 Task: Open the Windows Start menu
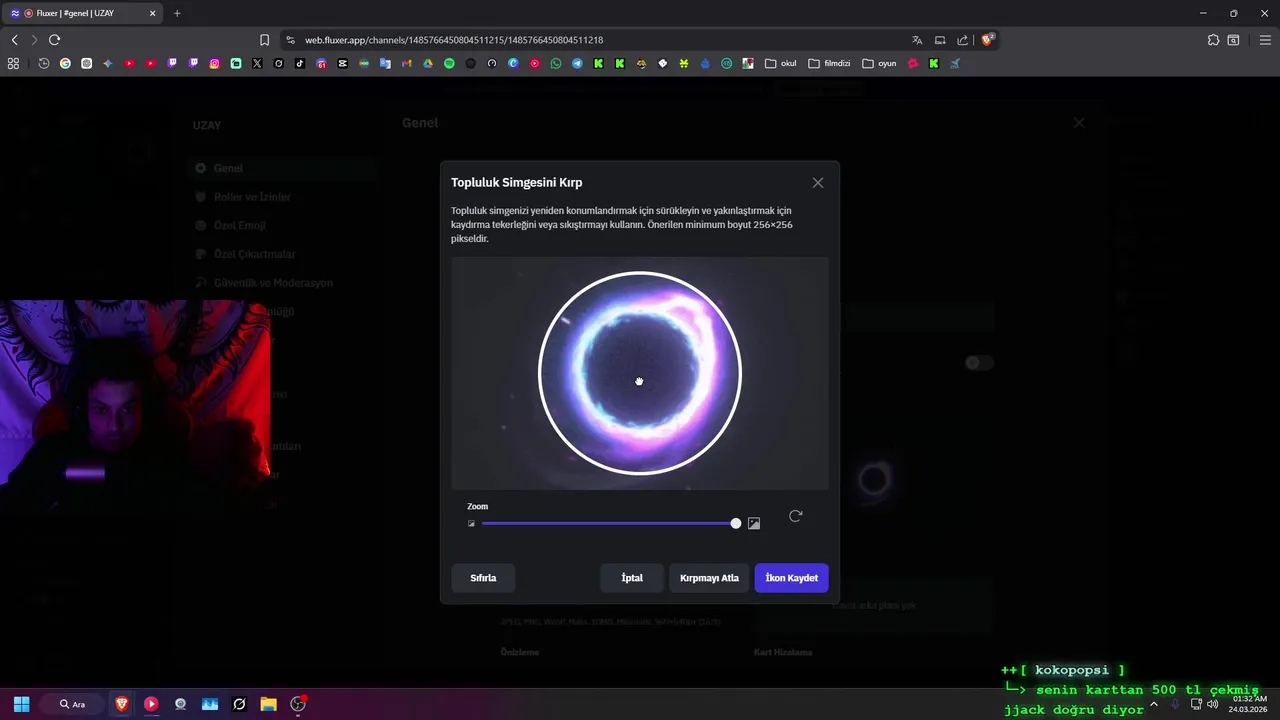point(21,704)
